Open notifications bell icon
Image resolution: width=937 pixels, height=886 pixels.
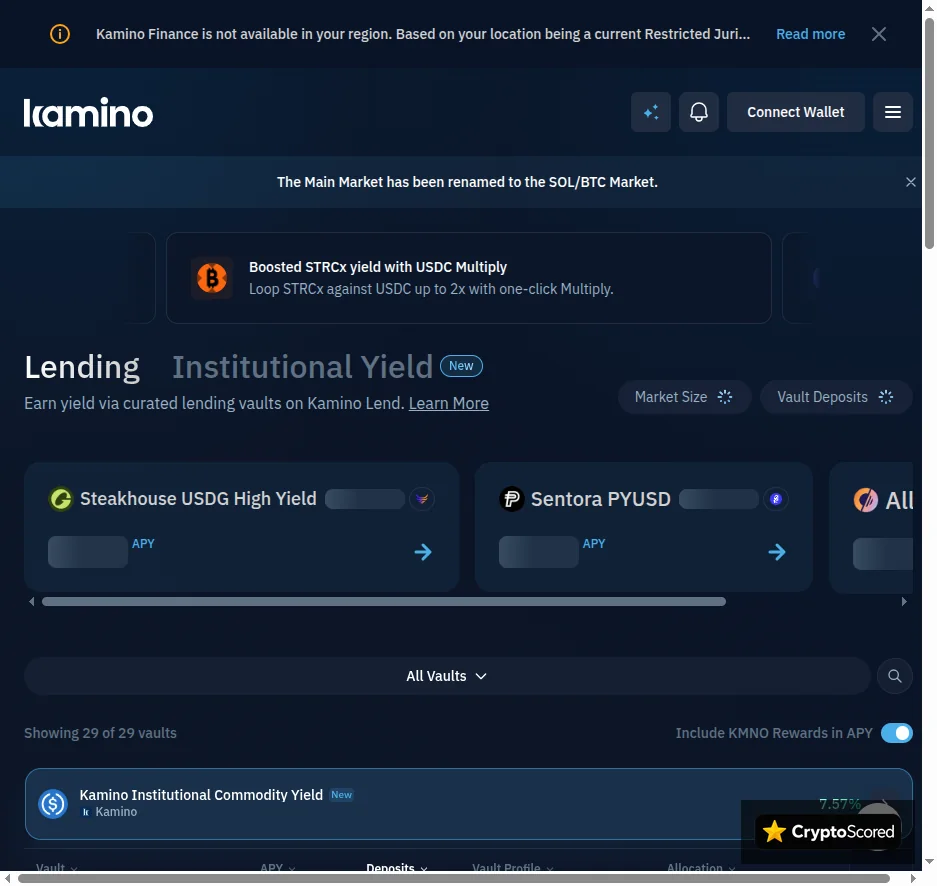(x=699, y=112)
